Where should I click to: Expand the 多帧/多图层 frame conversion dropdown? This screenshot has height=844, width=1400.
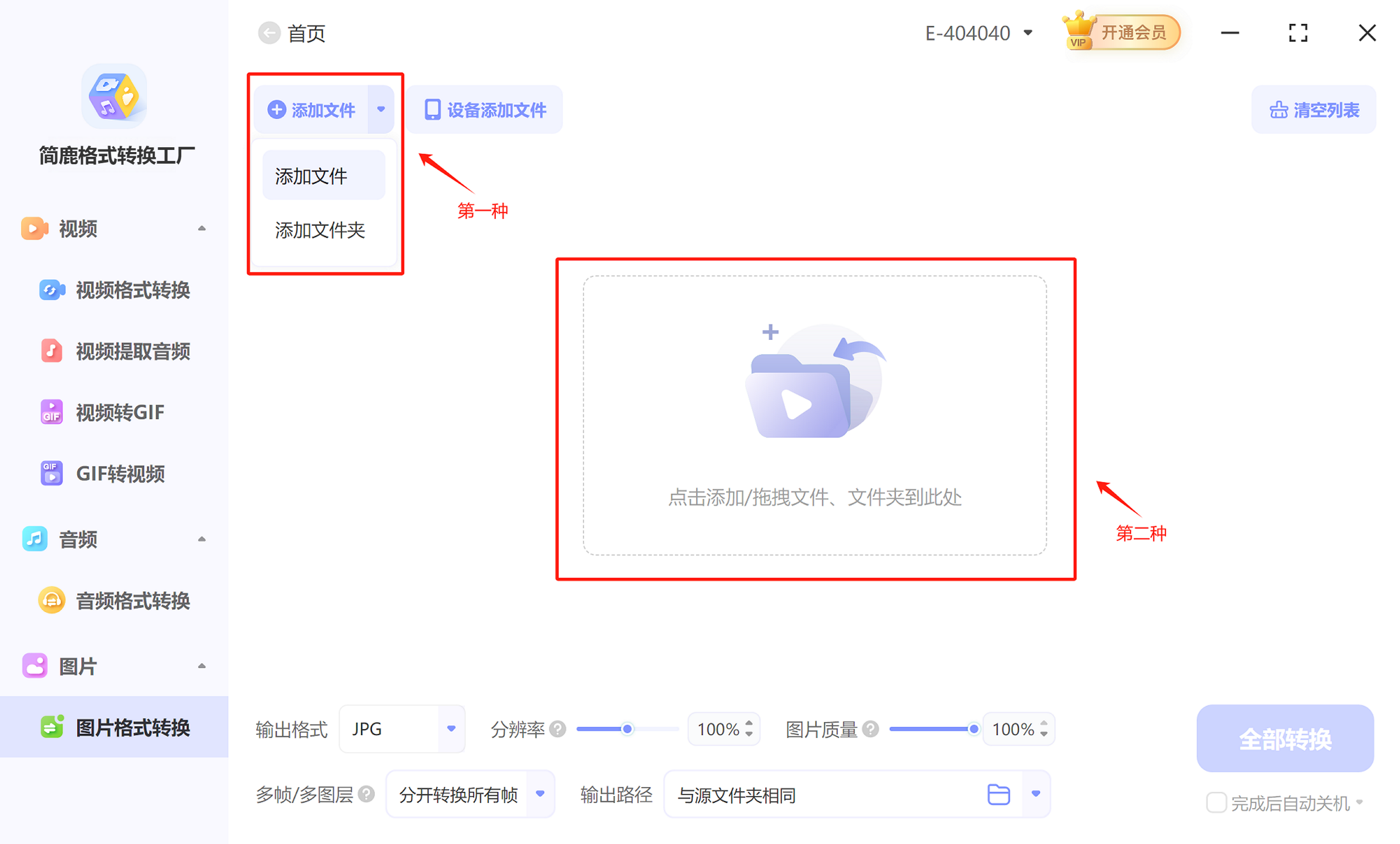(540, 794)
